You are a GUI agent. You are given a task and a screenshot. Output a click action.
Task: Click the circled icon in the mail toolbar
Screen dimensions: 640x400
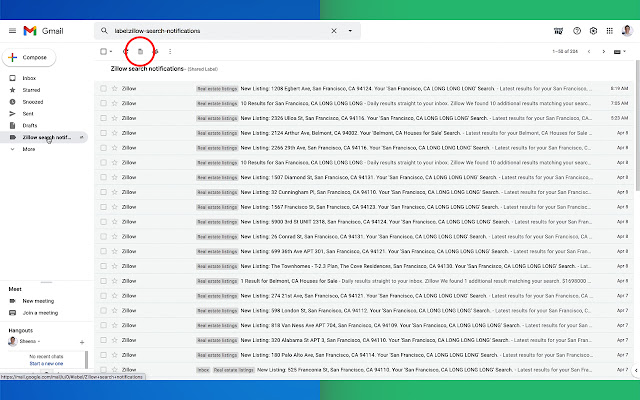click(141, 51)
